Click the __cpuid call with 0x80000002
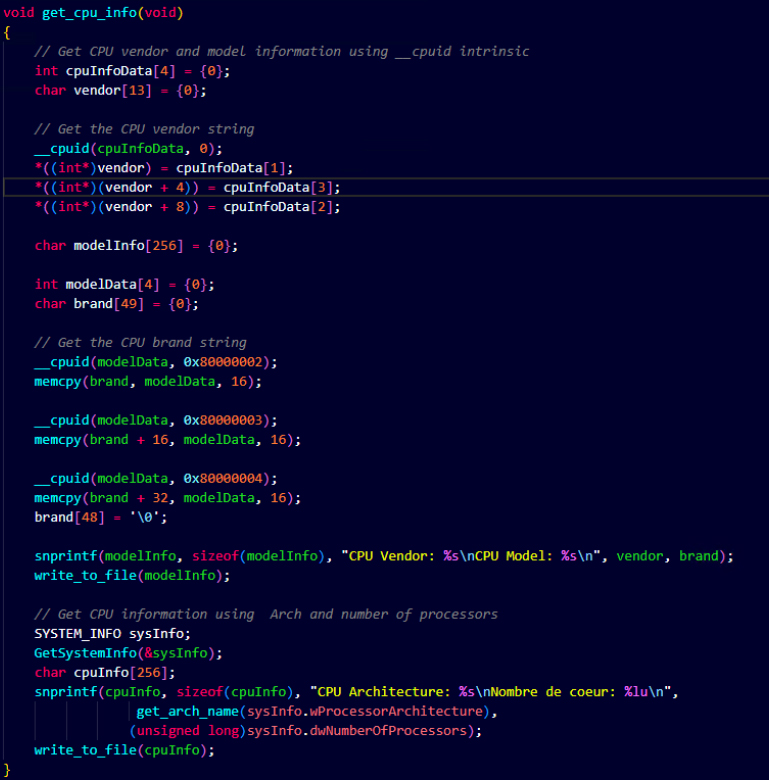 click(x=156, y=362)
